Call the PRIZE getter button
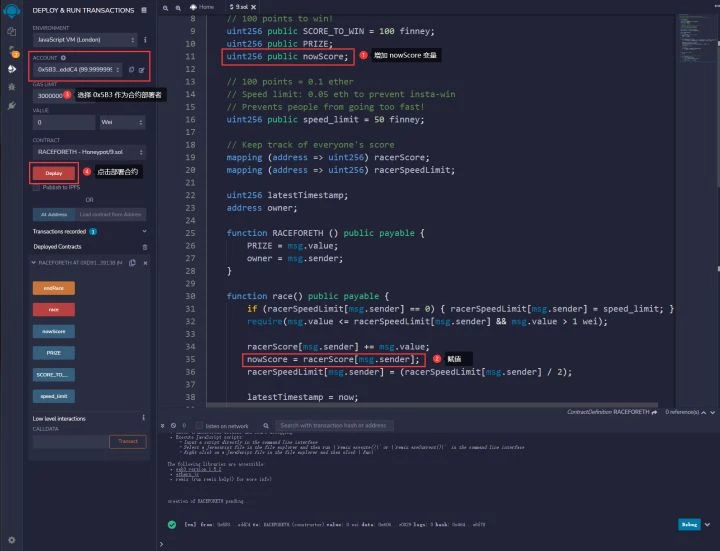Screen dimensions: 720x551 pos(54,353)
